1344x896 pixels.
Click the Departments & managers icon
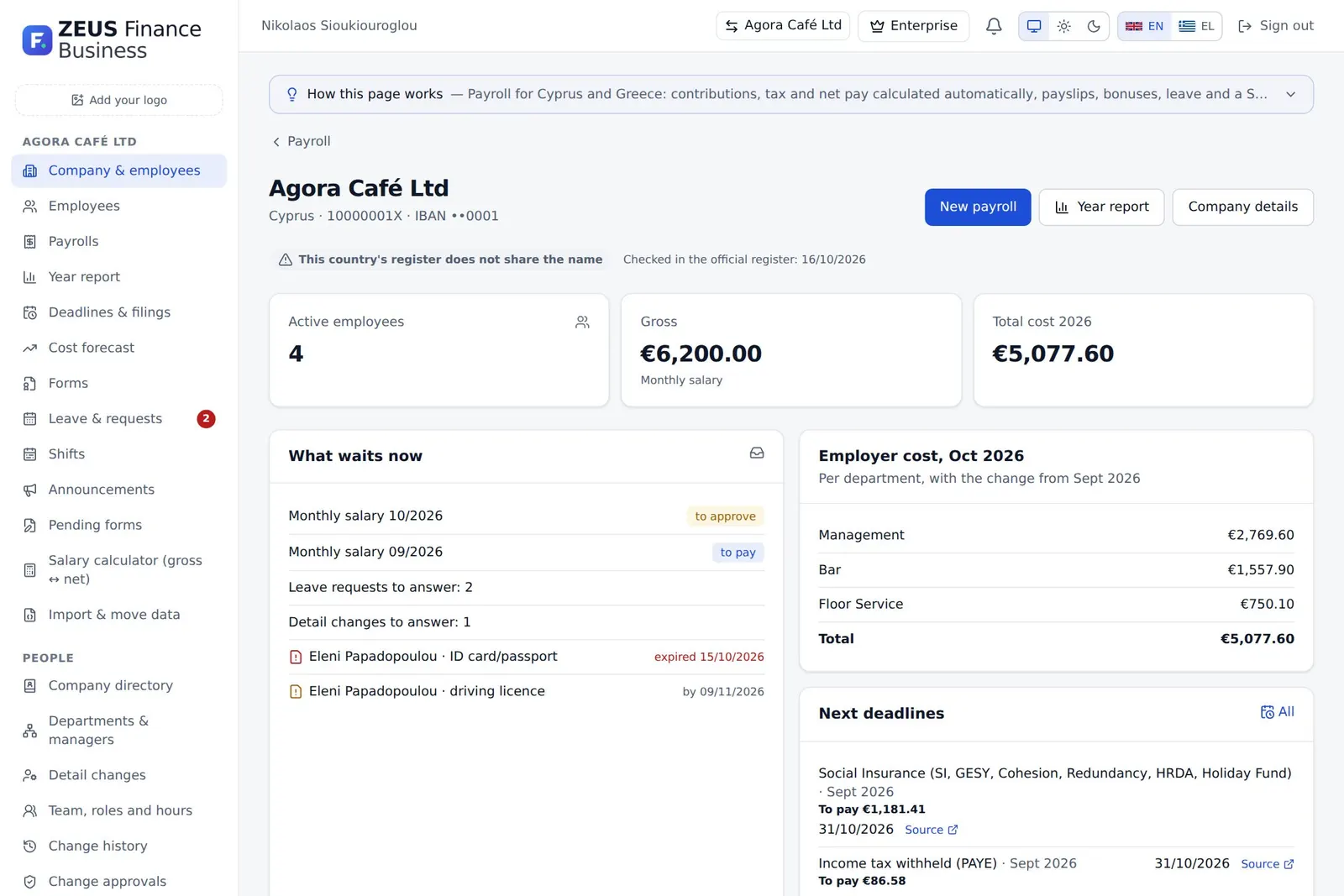pyautogui.click(x=30, y=731)
